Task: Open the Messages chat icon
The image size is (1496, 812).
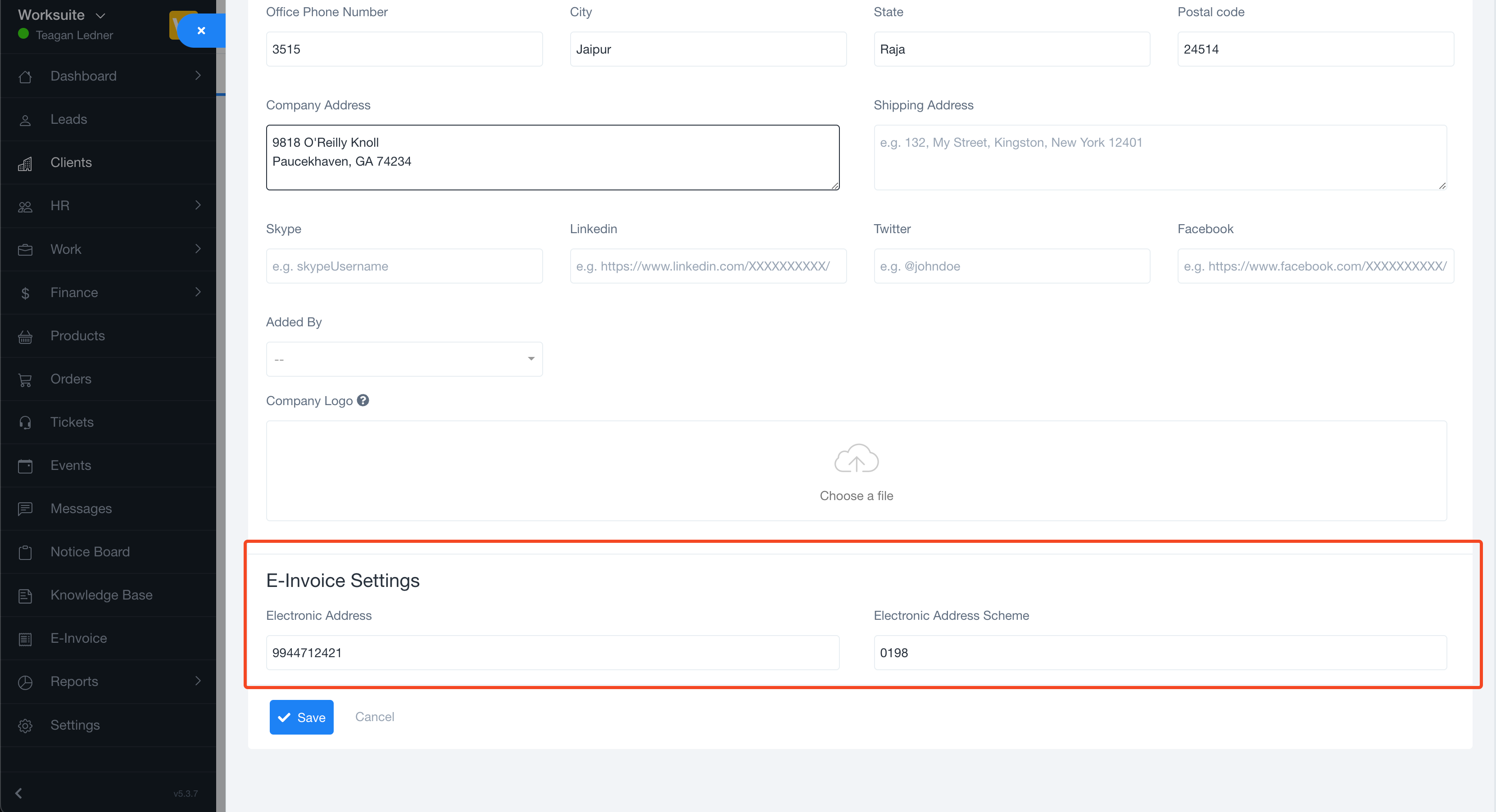Action: [26, 509]
